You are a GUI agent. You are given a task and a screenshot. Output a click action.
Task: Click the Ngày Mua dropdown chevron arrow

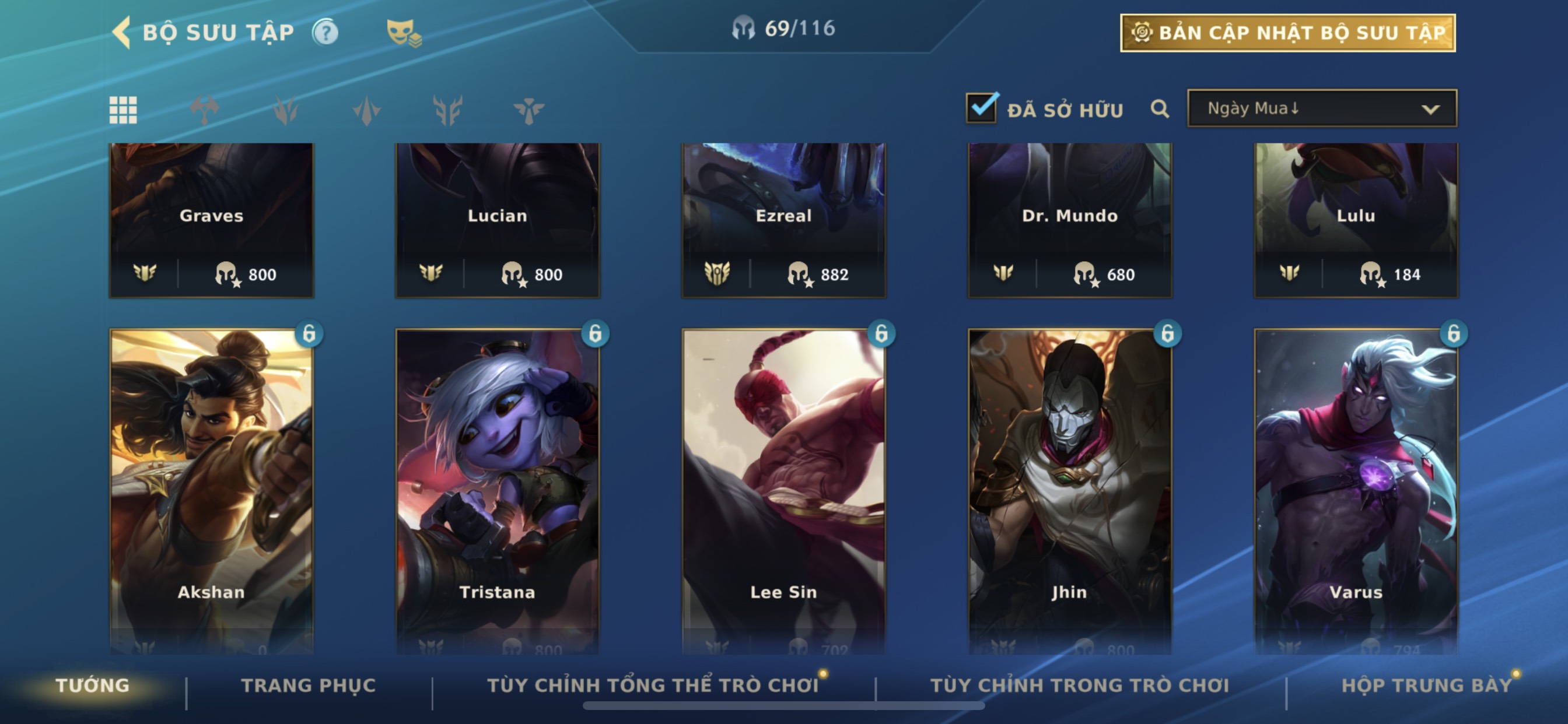[1430, 110]
